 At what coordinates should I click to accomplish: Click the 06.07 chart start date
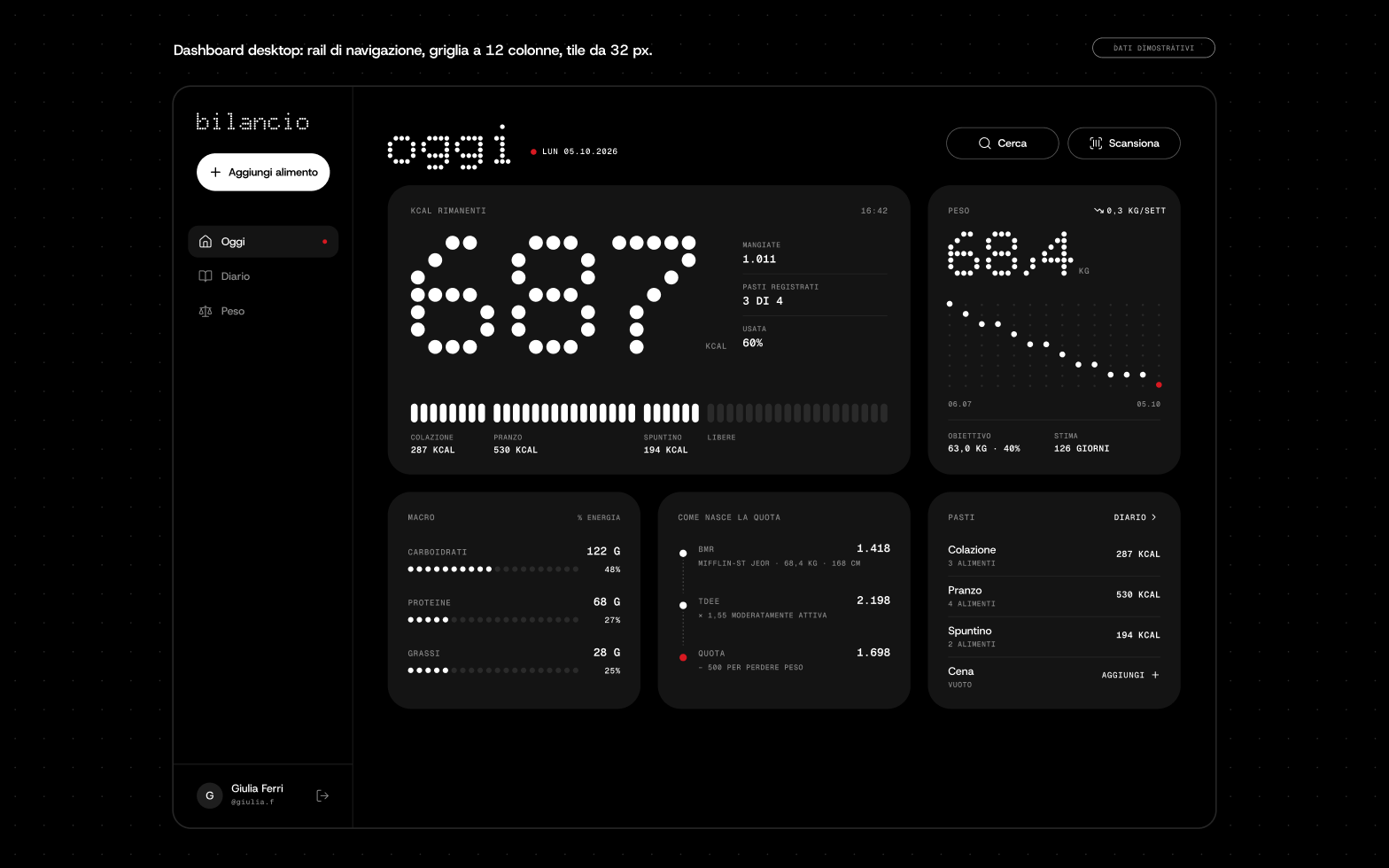pos(959,404)
